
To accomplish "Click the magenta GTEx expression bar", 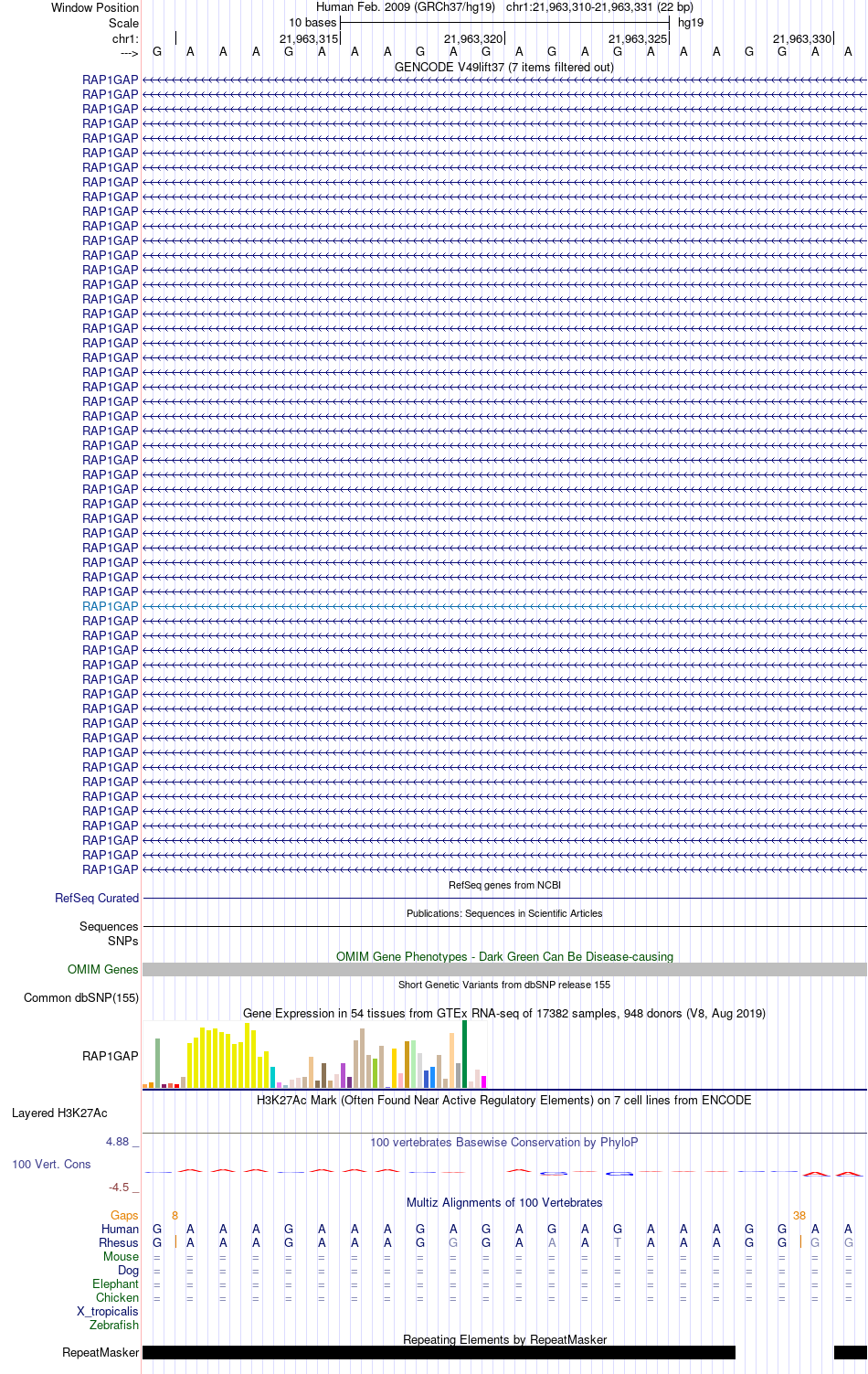I will point(483,1082).
